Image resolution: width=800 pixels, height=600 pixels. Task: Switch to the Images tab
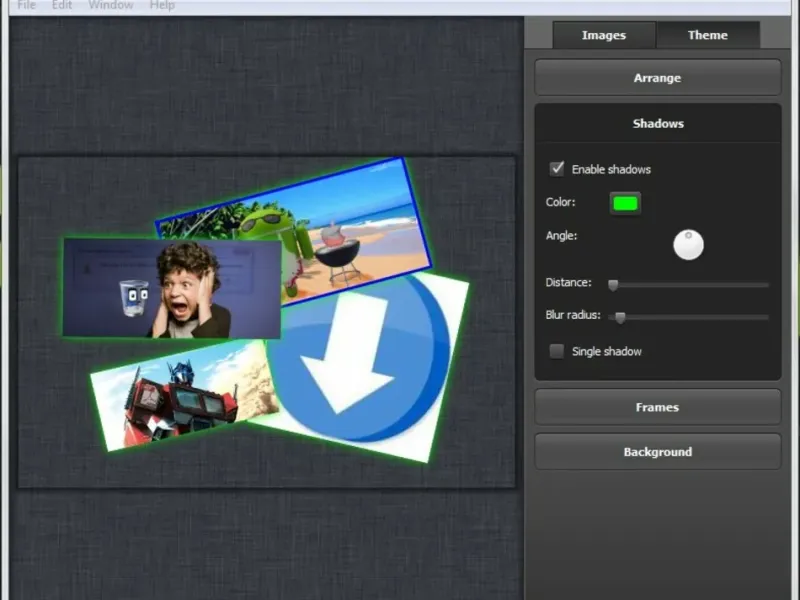point(603,35)
